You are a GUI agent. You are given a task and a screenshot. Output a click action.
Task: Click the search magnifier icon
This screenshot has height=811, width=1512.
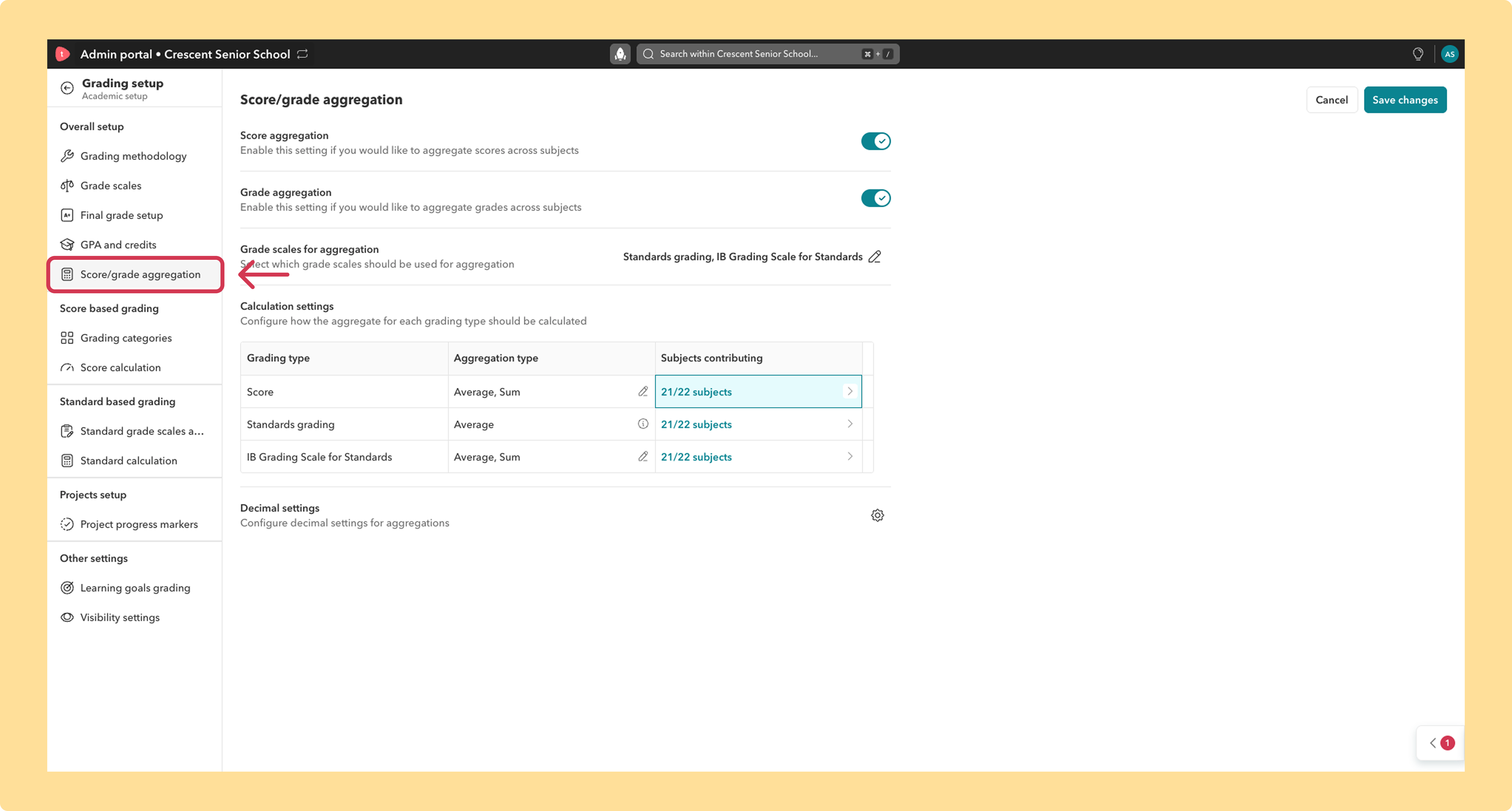pyautogui.click(x=649, y=54)
